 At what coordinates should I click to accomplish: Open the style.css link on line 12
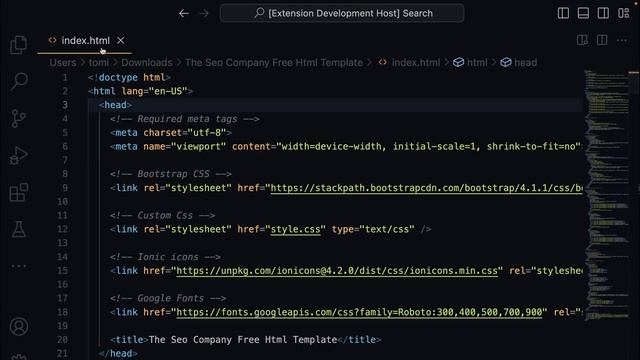296,229
